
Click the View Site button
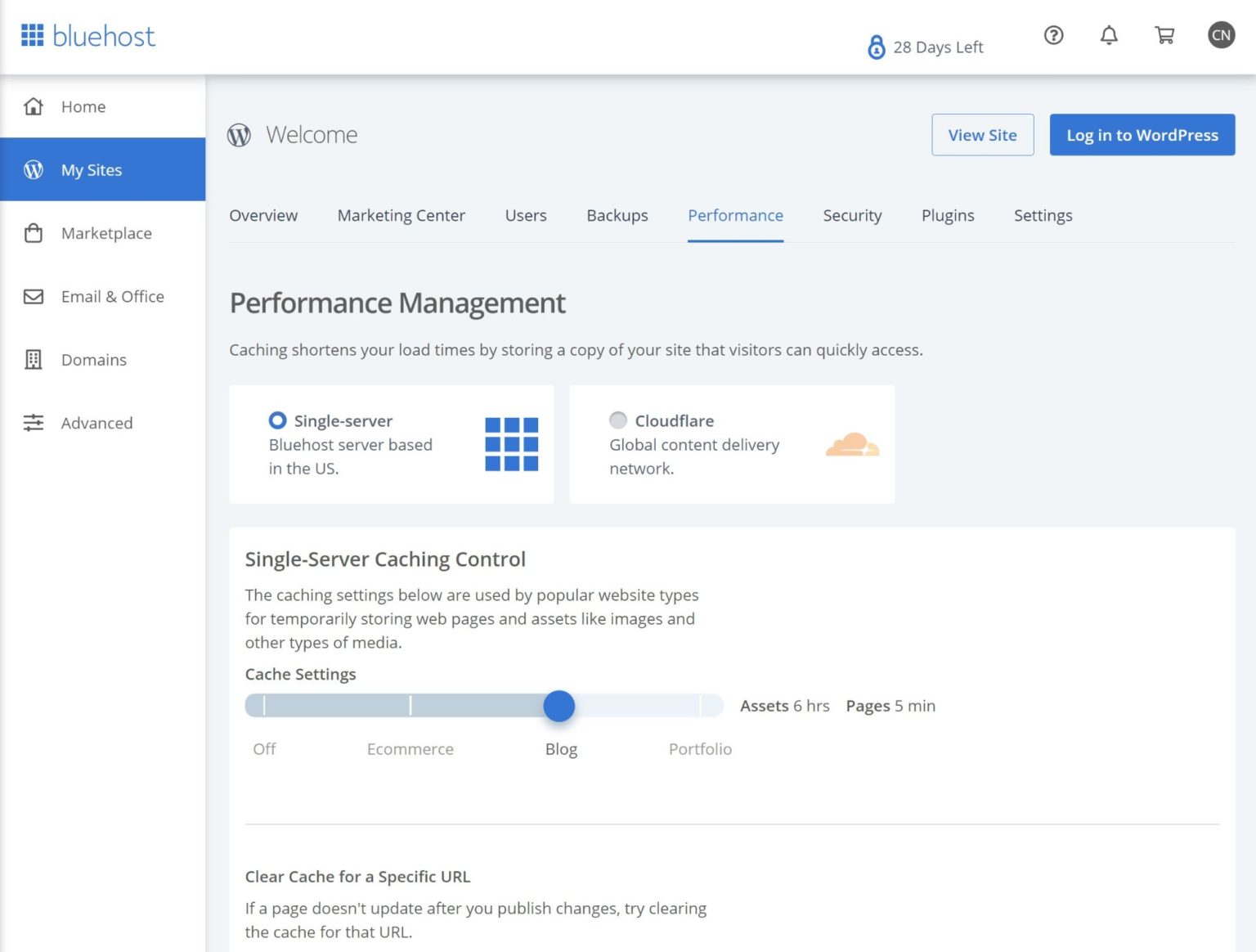[x=982, y=135]
